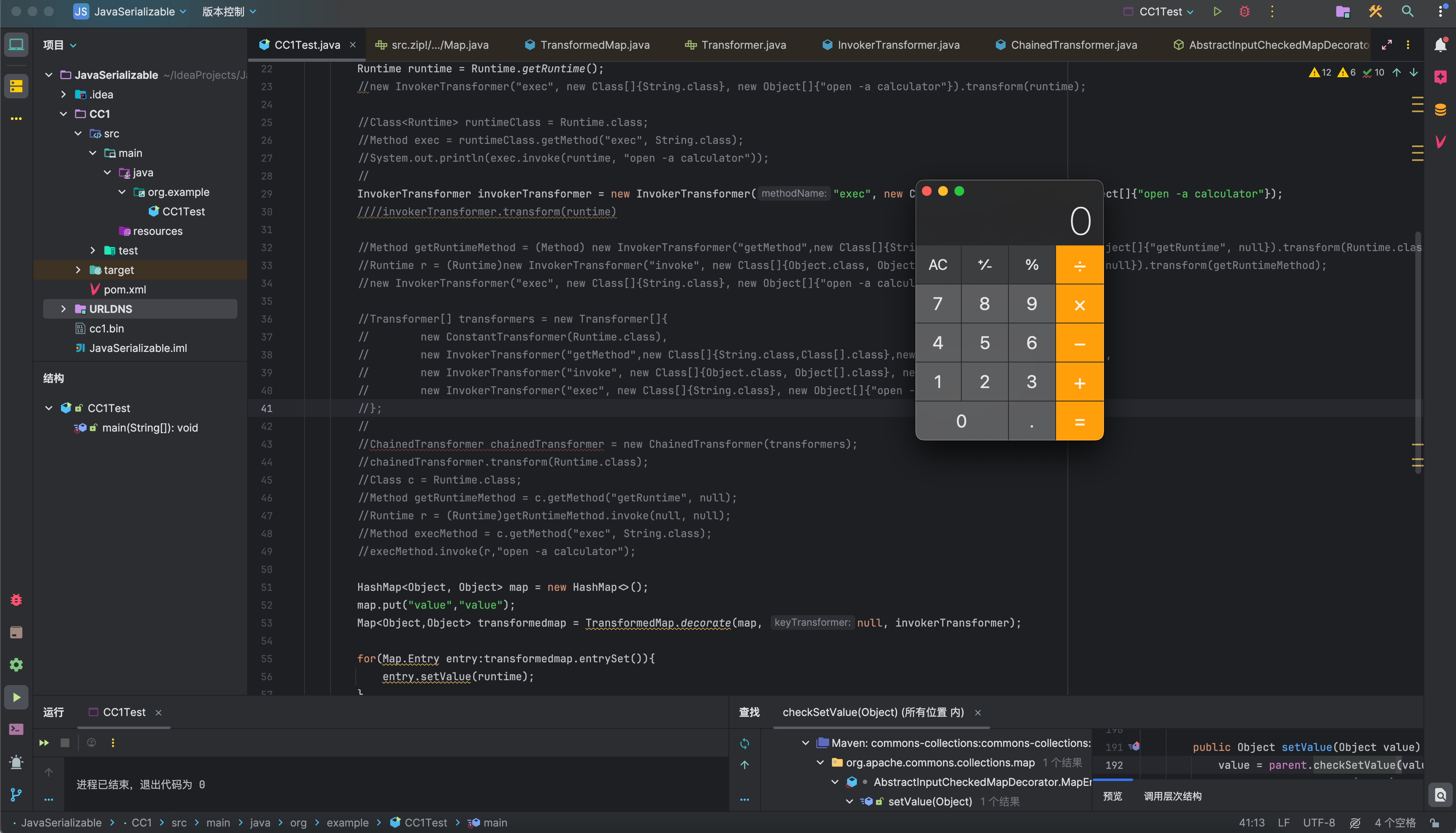Open editor tab options menu
The height and width of the screenshot is (833, 1456).
click(1408, 45)
